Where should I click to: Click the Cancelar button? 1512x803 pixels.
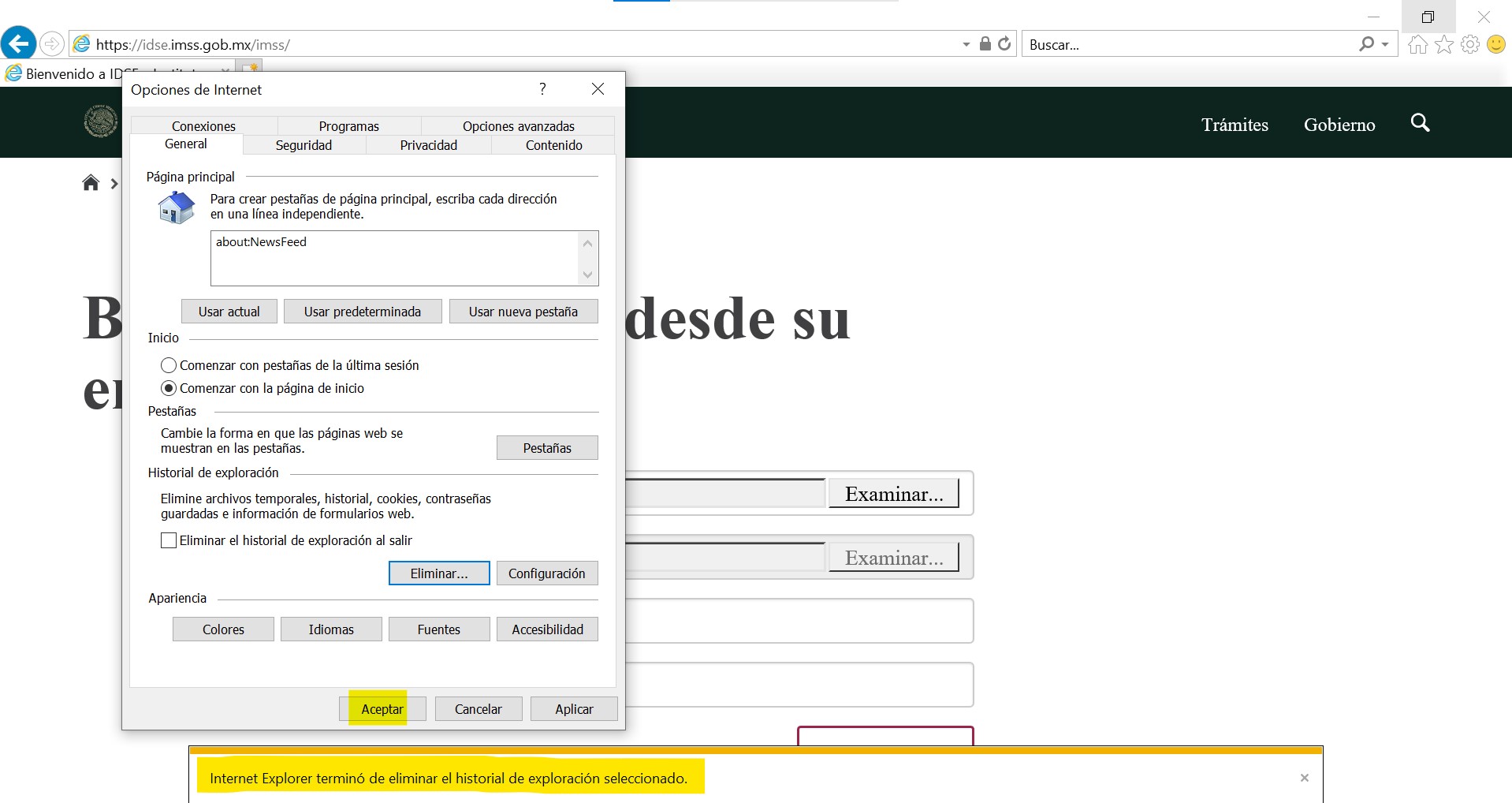[479, 709]
